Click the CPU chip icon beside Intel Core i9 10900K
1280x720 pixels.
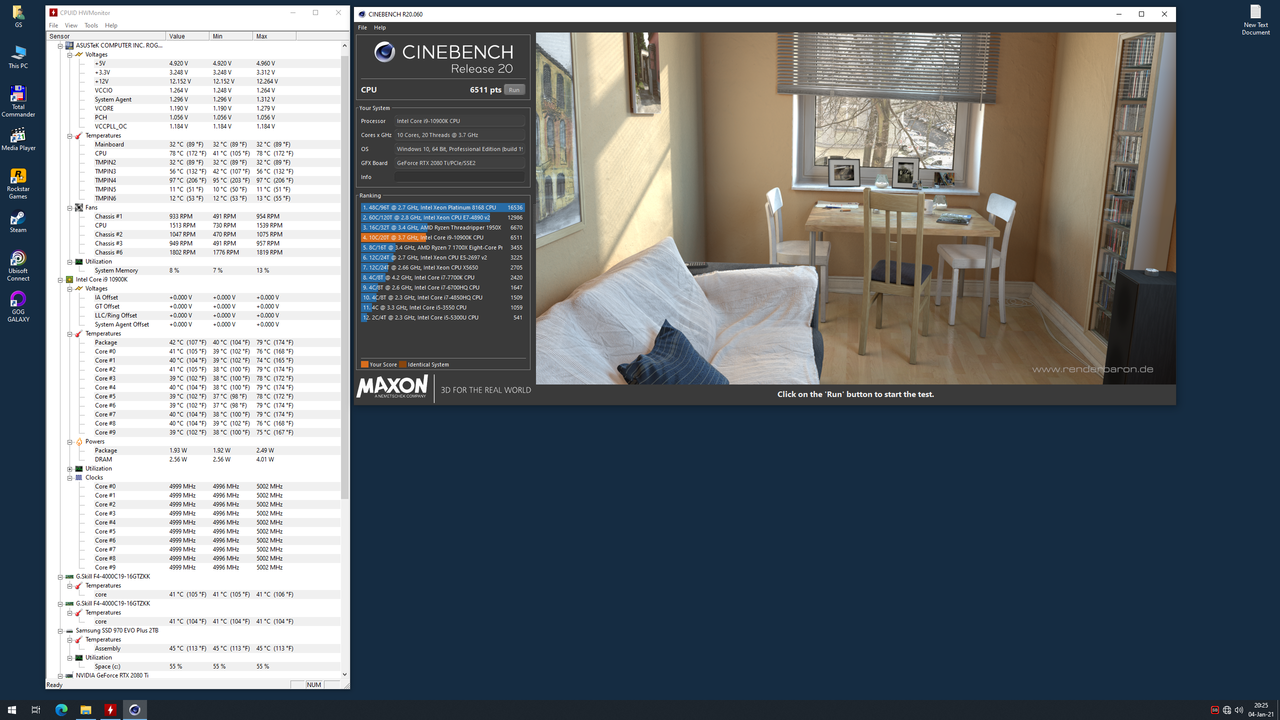pos(70,279)
